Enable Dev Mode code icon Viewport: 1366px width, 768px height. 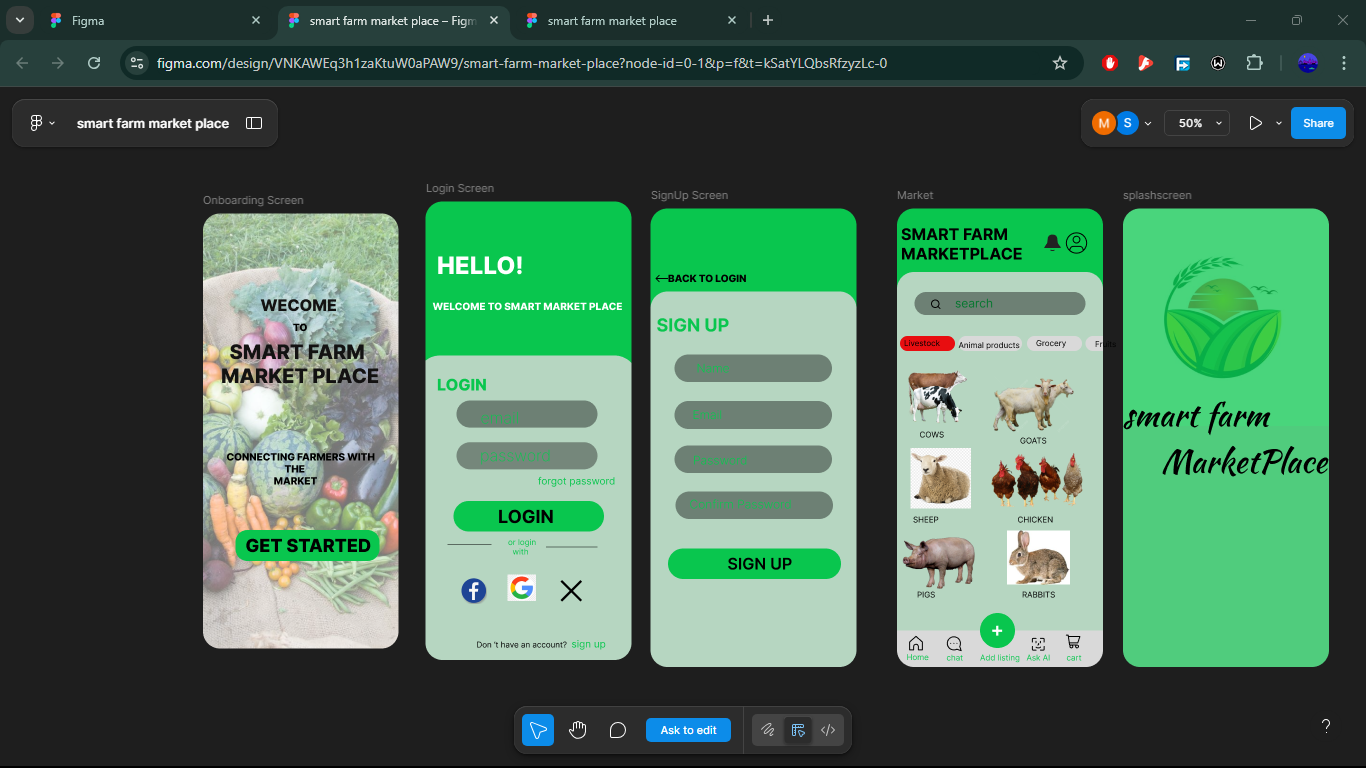click(828, 730)
